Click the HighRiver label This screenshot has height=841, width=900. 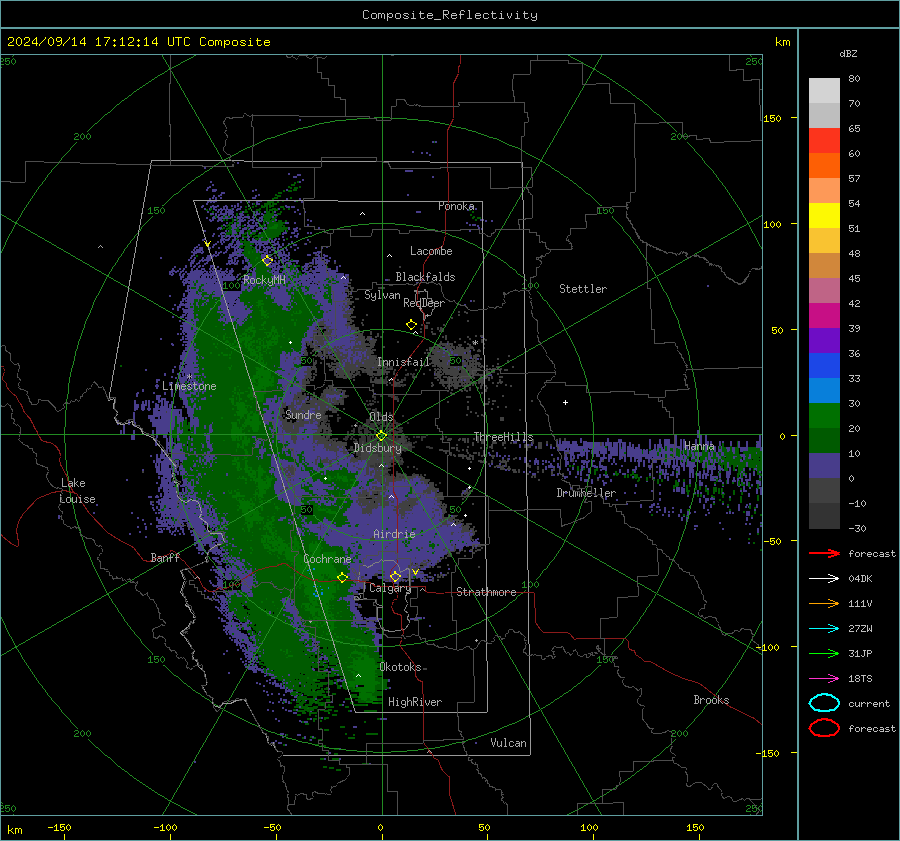415,702
